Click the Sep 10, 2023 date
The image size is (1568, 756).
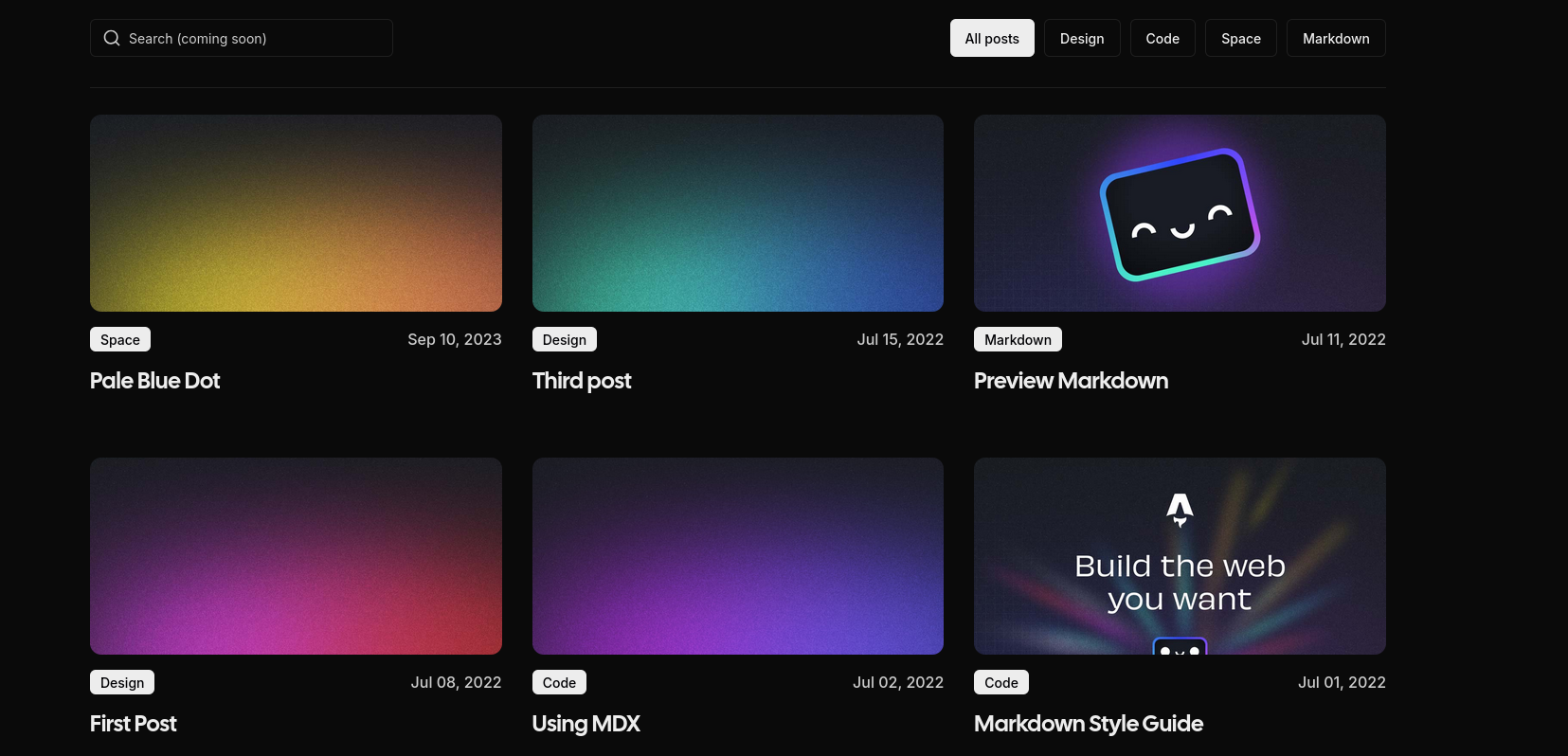455,339
